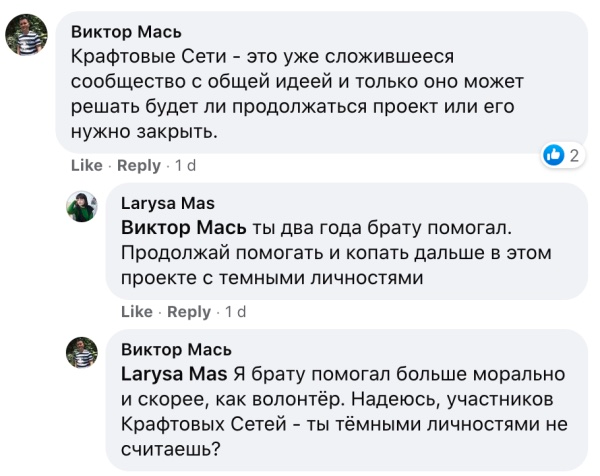The height and width of the screenshot is (476, 600).
Task: Click the Виктор Мась mention in Larysa's reply
Action: 176,227
